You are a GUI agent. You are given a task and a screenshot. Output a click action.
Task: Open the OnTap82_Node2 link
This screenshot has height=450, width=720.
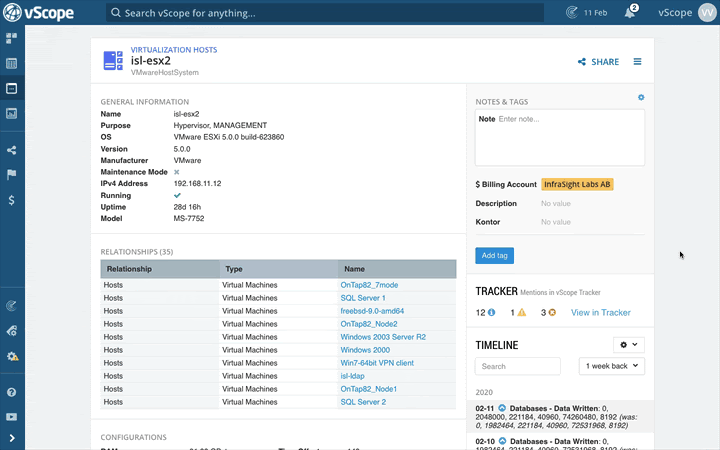tap(369, 324)
